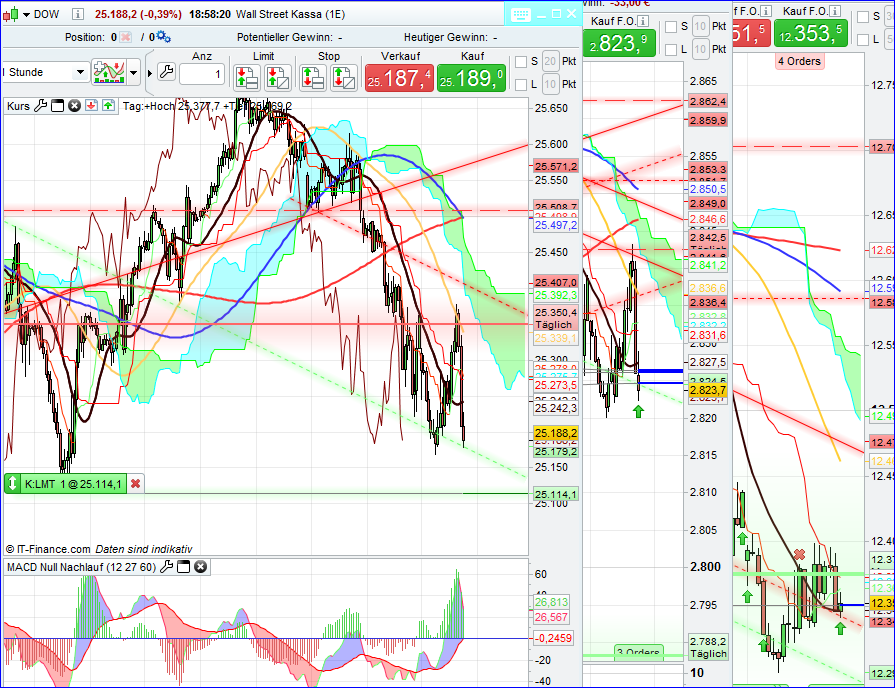Click the 4 Orders label
The width and height of the screenshot is (895, 688).
799,62
